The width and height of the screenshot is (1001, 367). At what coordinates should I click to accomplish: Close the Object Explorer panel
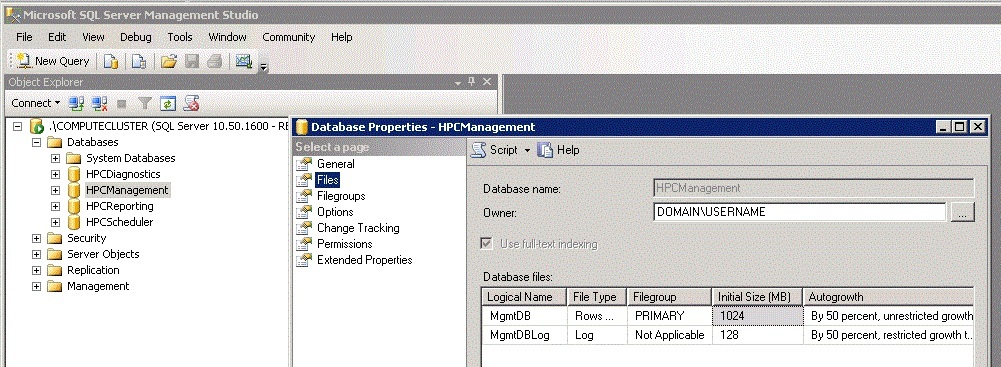tap(486, 82)
